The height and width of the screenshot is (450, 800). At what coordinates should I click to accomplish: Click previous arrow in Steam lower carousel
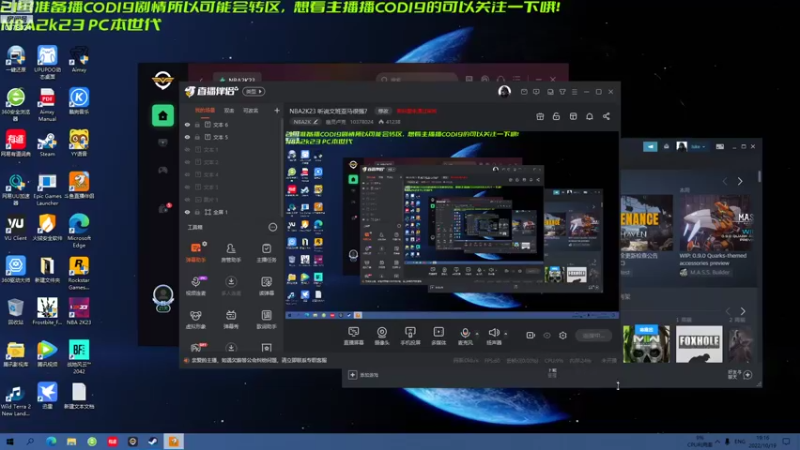click(728, 311)
